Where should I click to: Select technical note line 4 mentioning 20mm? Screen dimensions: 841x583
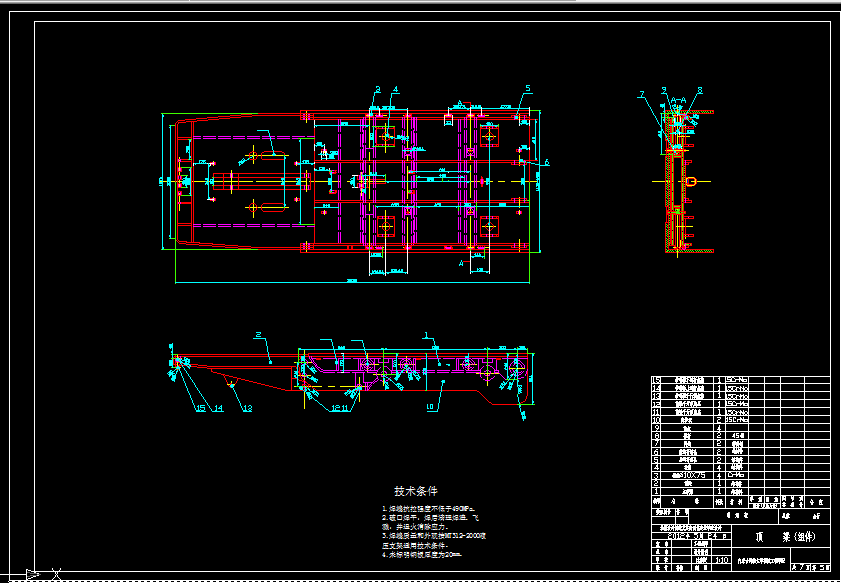click(x=422, y=555)
